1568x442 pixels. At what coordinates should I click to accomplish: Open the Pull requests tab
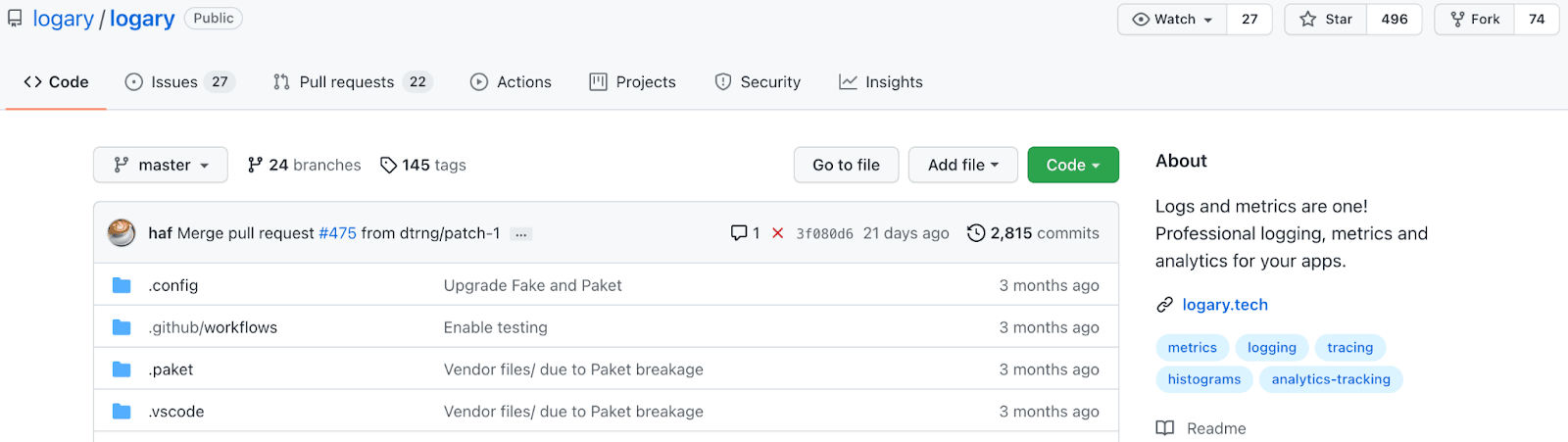click(x=347, y=82)
